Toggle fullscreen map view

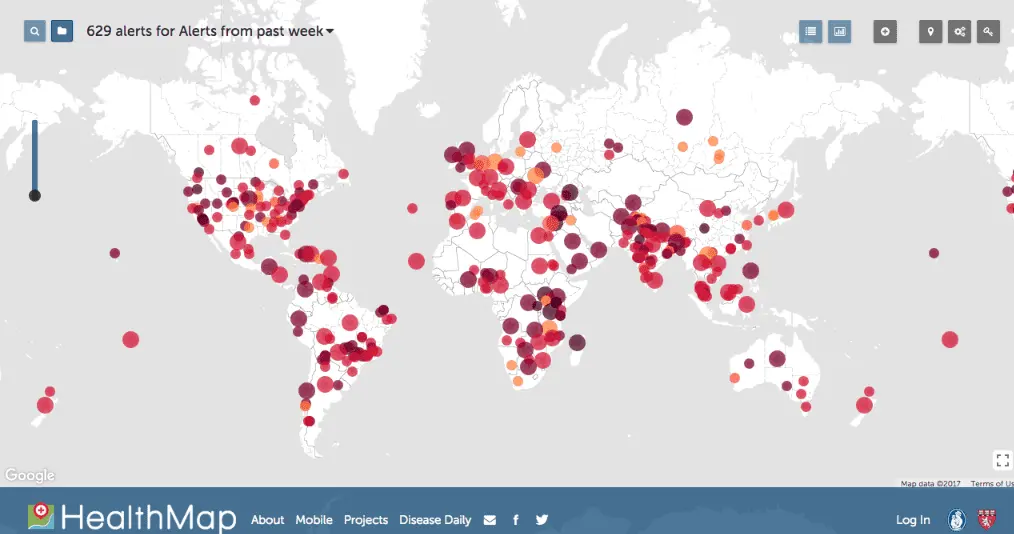pyautogui.click(x=1003, y=460)
